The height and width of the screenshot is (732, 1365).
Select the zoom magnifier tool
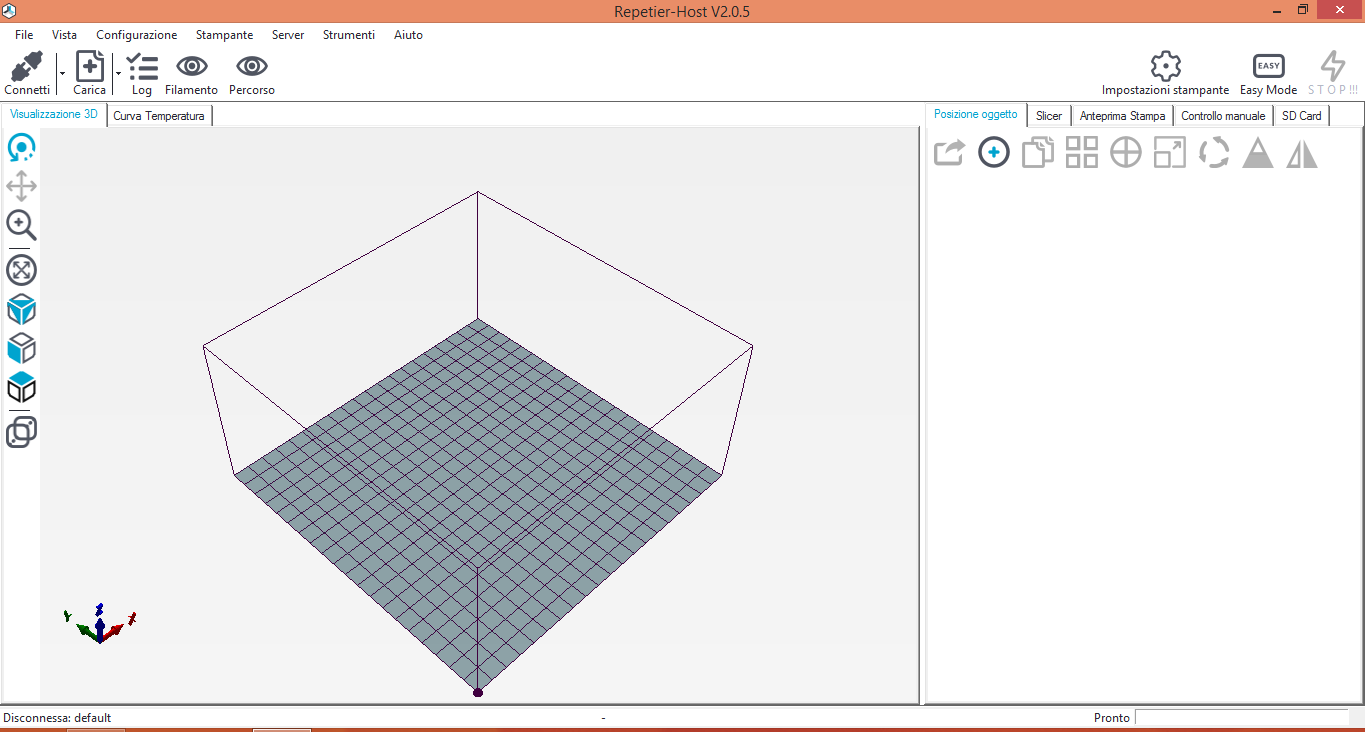(21, 226)
